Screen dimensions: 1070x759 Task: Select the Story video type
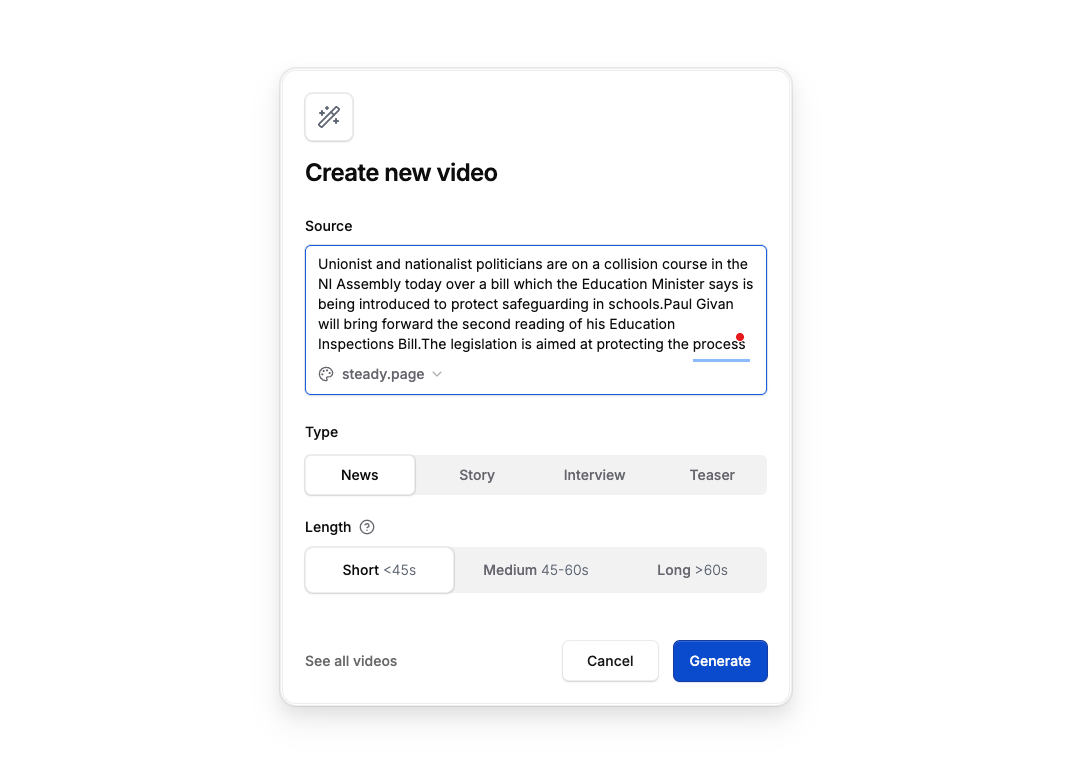tap(477, 475)
